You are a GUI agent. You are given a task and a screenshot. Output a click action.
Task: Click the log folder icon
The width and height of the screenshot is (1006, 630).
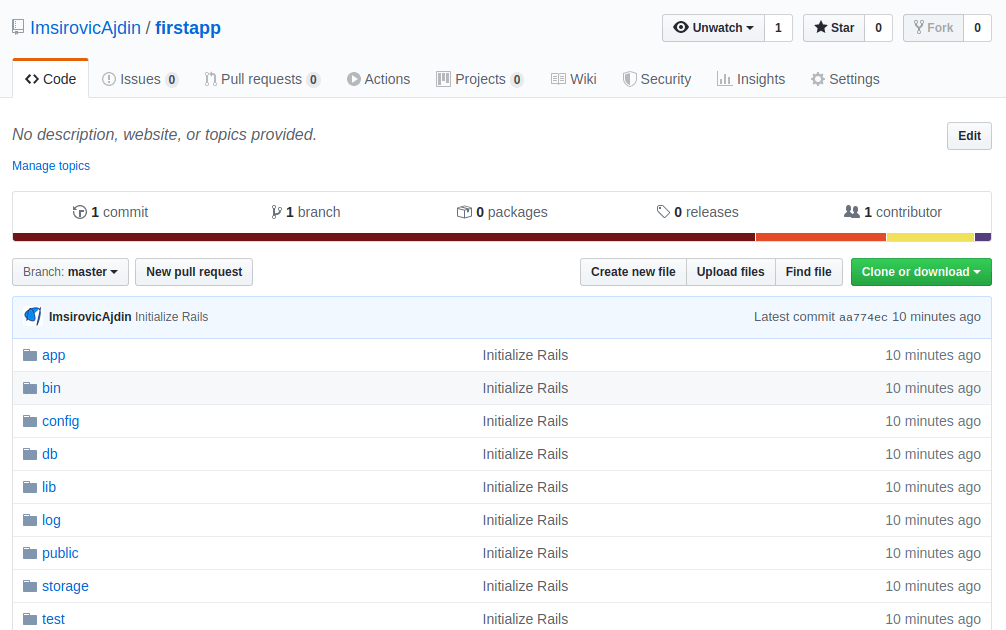pyautogui.click(x=30, y=520)
